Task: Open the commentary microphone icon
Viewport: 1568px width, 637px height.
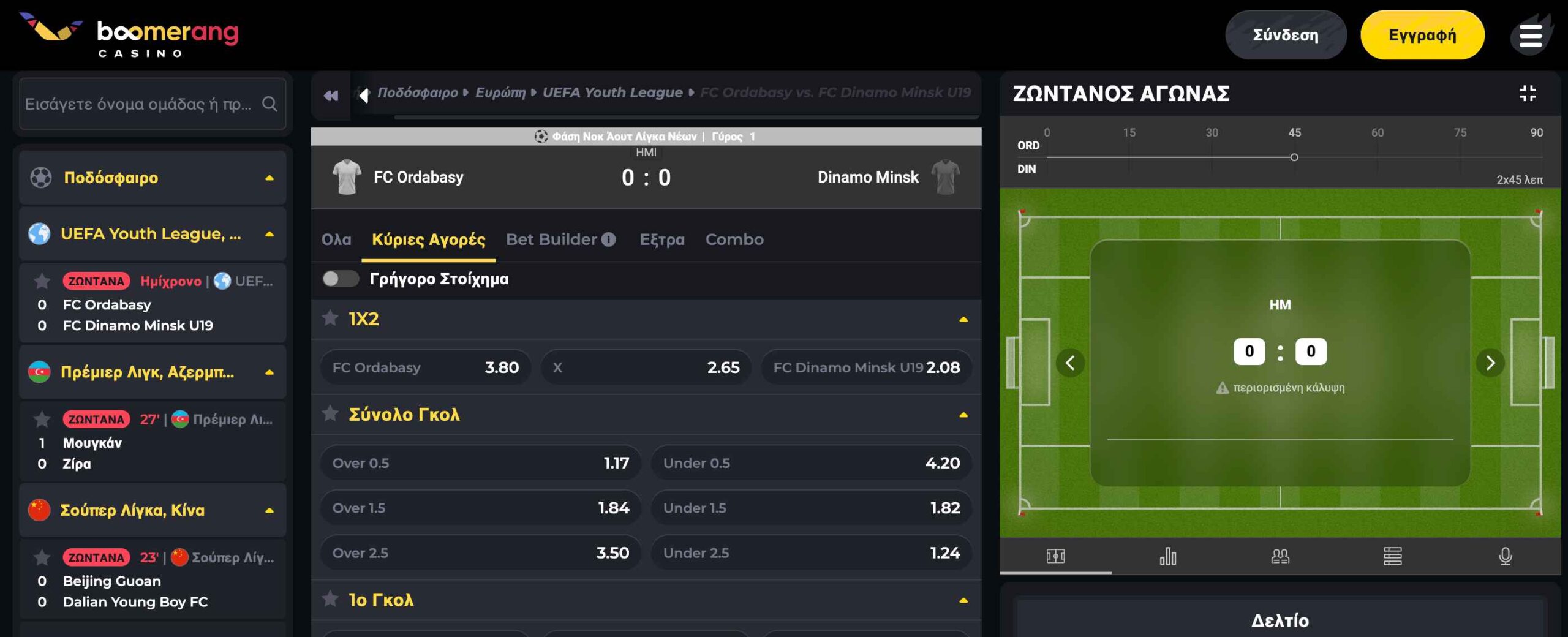Action: pyautogui.click(x=1505, y=556)
